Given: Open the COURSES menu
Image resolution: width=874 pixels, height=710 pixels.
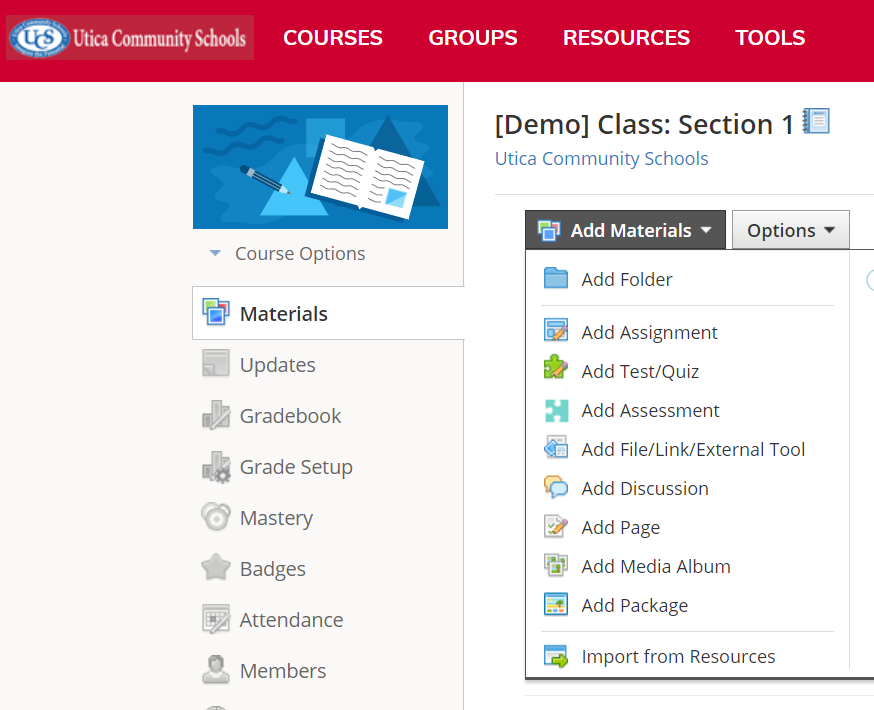Looking at the screenshot, I should (333, 38).
